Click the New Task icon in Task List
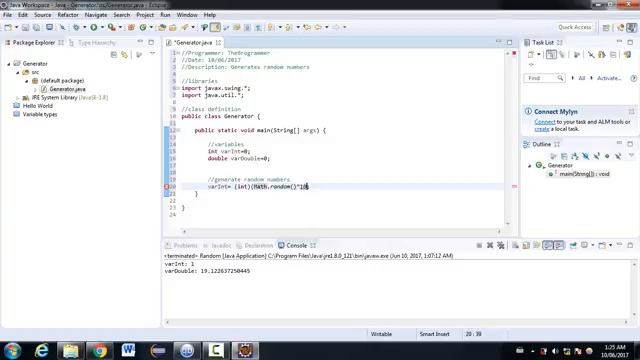Image resolution: width=640 pixels, height=360 pixels. point(531,55)
